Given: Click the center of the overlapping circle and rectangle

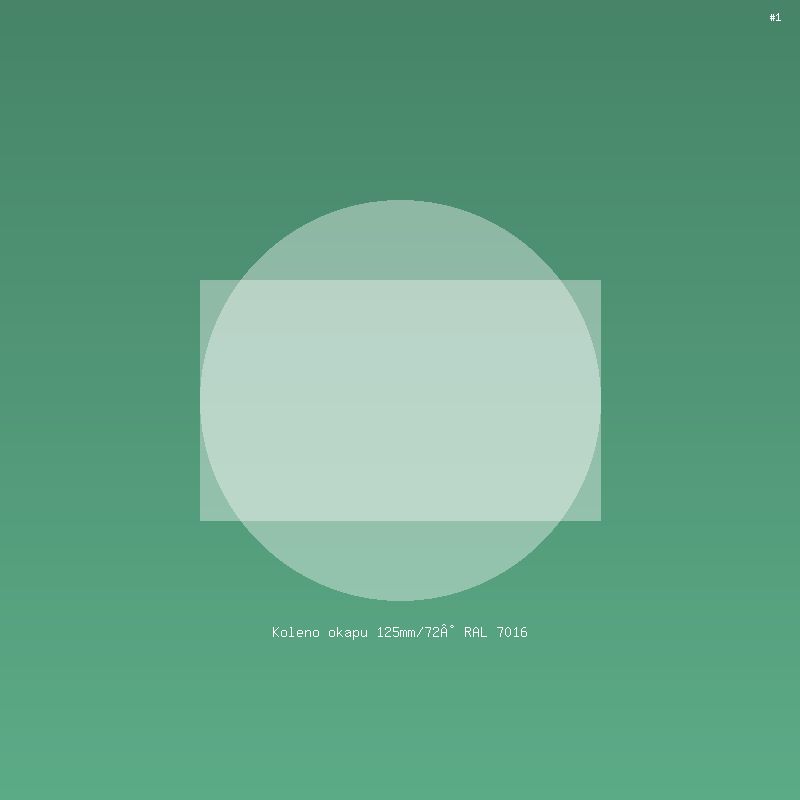Looking at the screenshot, I should (400, 400).
